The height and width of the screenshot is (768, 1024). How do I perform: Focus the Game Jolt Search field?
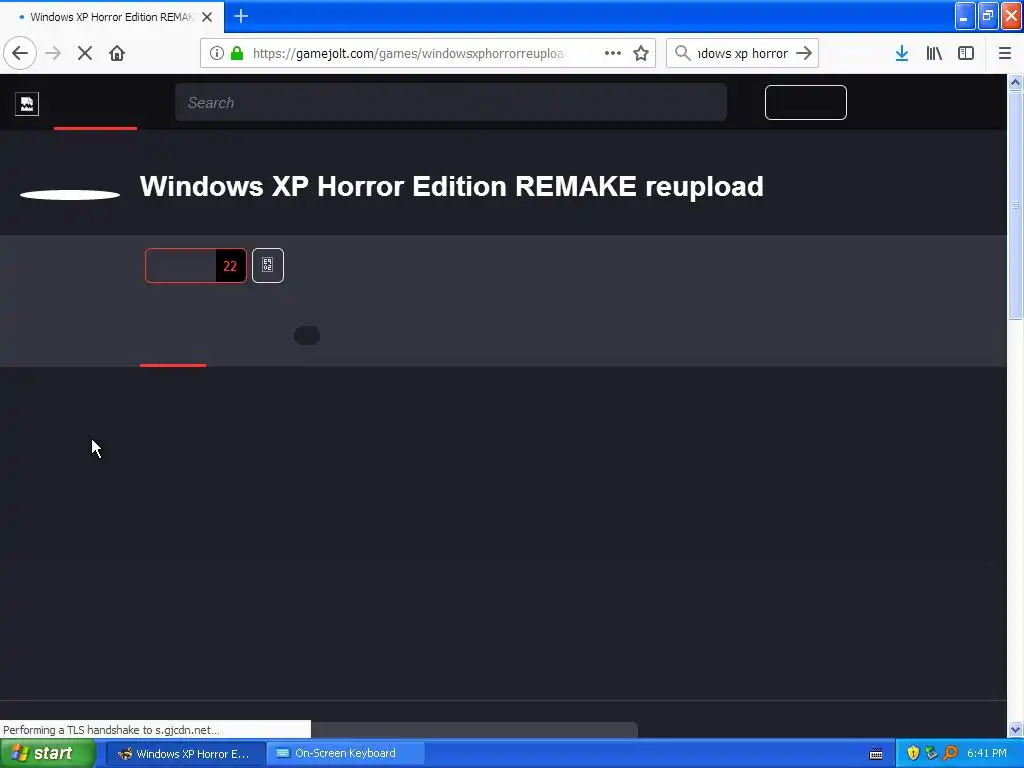(x=451, y=103)
